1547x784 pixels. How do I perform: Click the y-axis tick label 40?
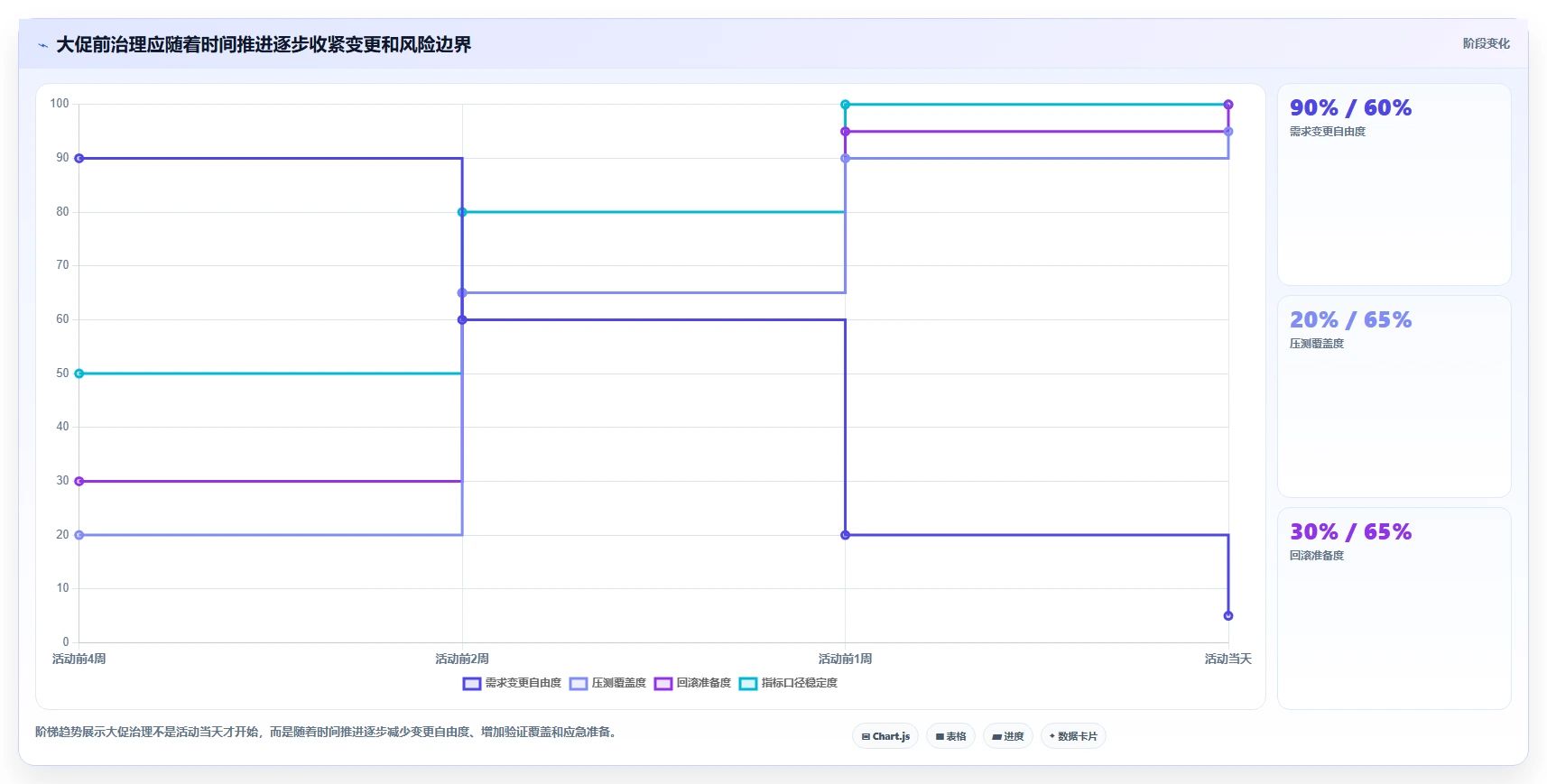coord(62,427)
